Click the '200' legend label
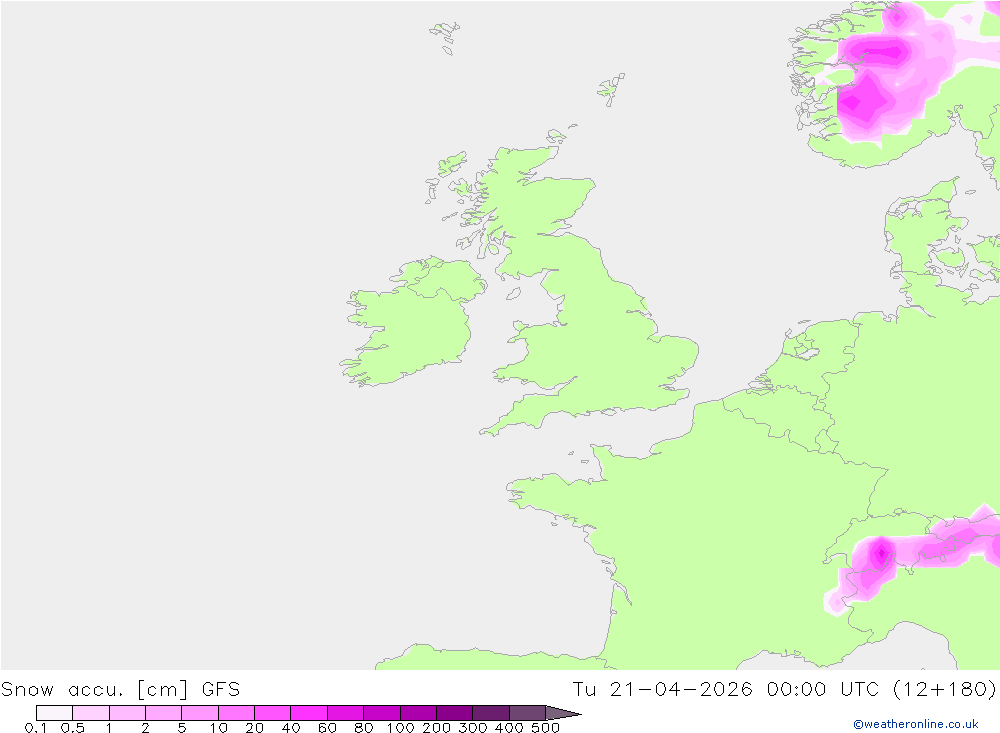The image size is (1000, 733). coord(437,727)
